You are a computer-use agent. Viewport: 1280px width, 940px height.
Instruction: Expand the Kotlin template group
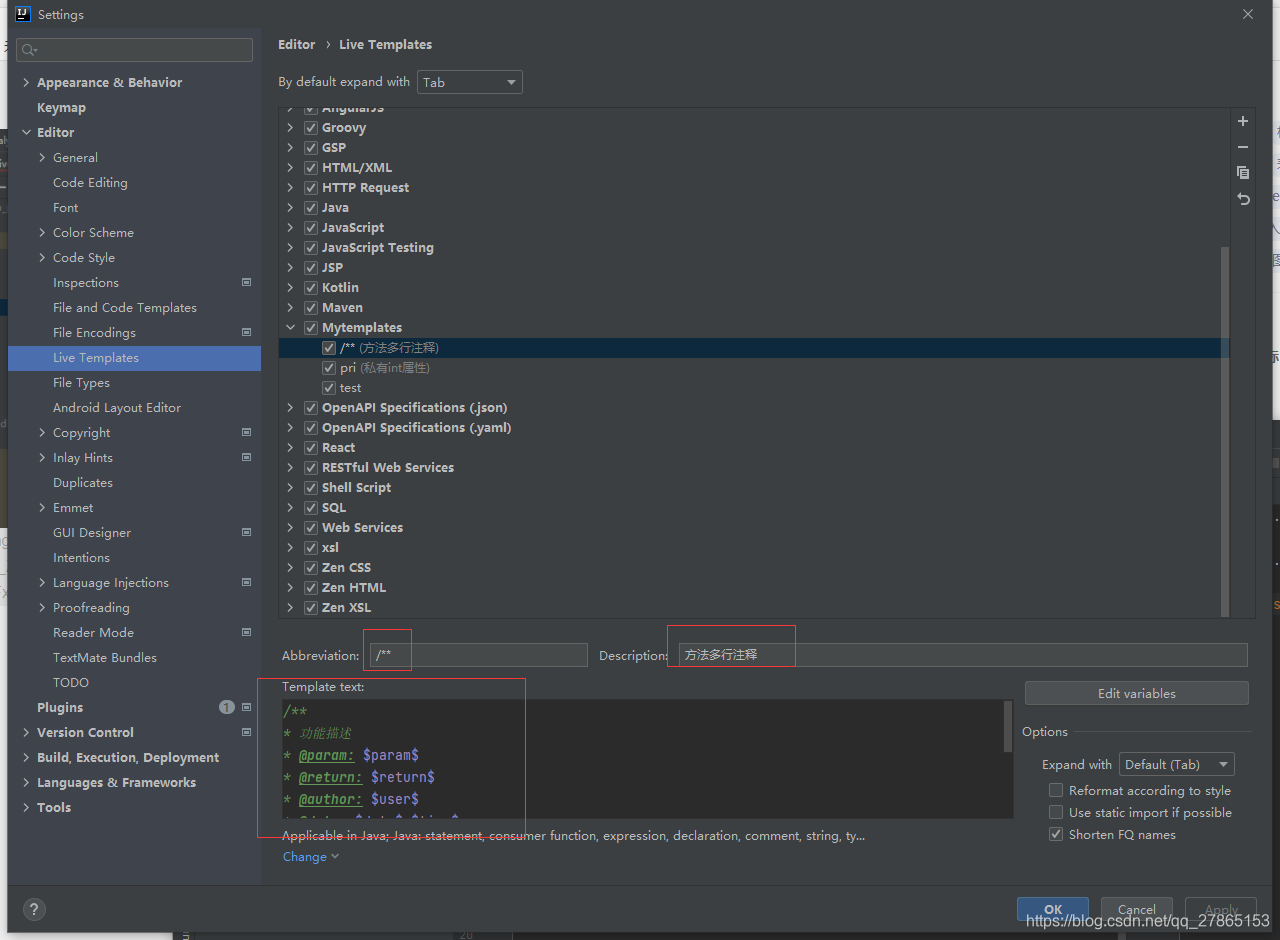[x=290, y=288]
